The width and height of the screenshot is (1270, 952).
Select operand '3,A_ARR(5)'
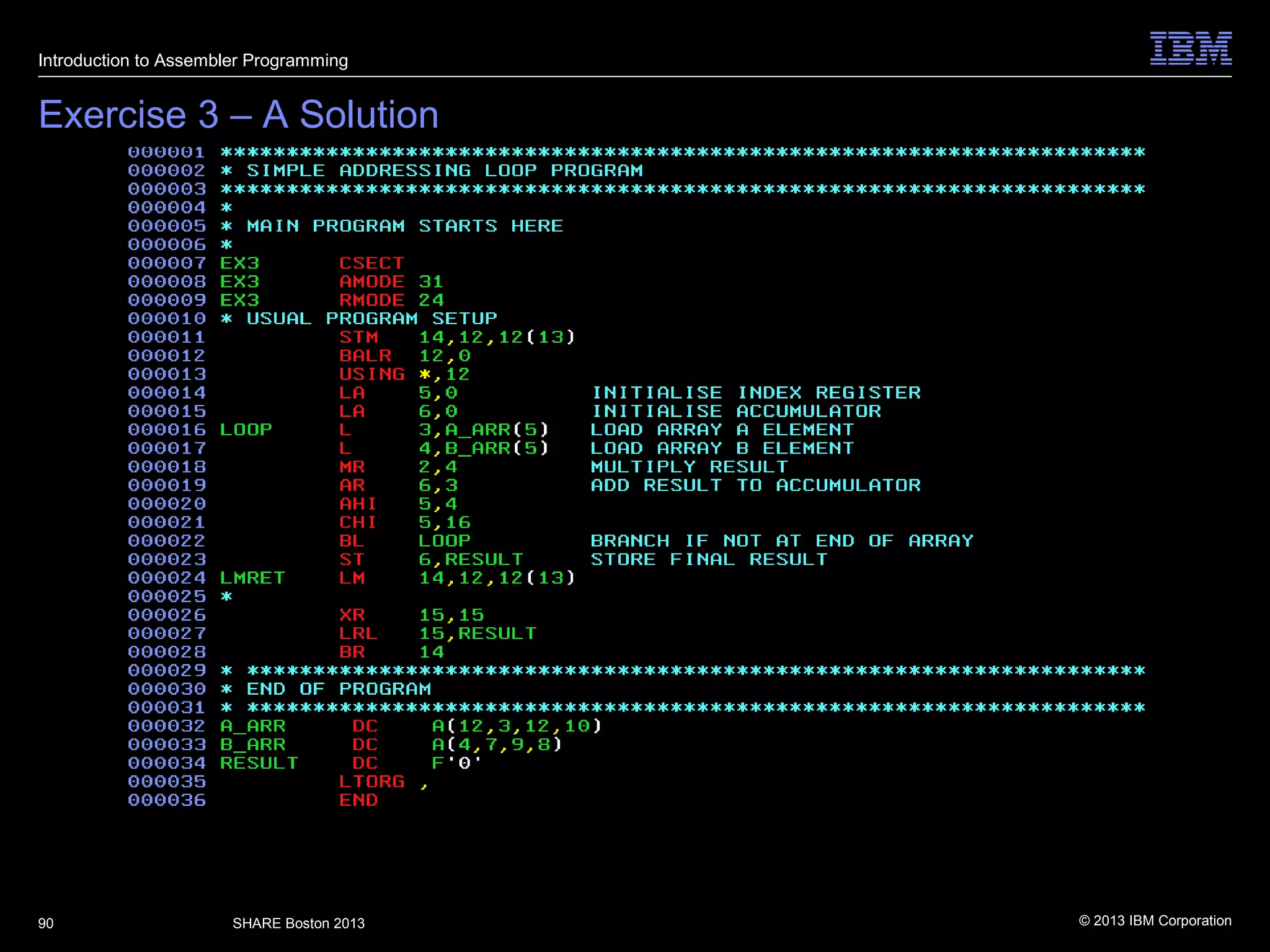(484, 430)
